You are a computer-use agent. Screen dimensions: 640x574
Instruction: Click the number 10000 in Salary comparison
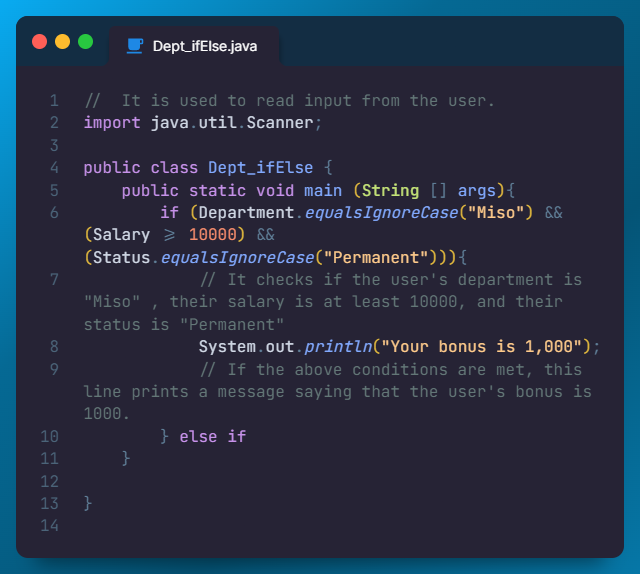tap(213, 235)
